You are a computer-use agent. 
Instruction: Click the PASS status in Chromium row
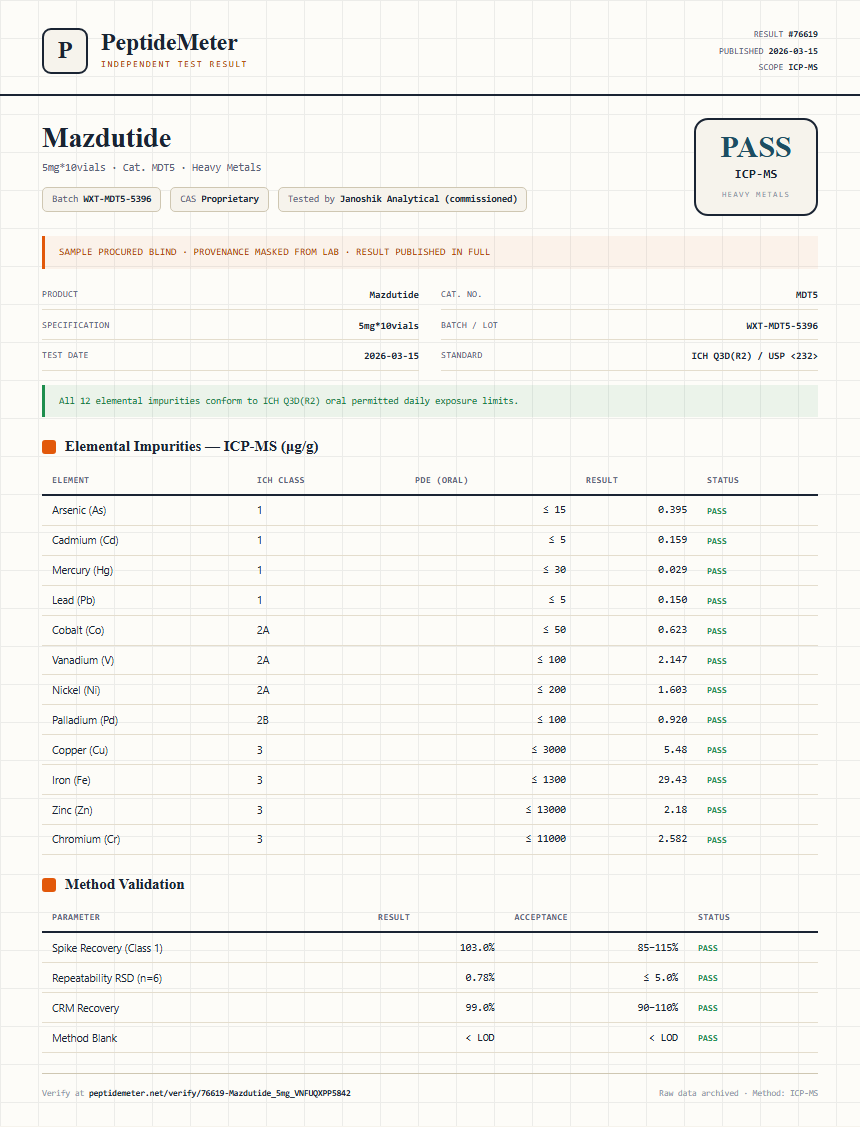[716, 840]
